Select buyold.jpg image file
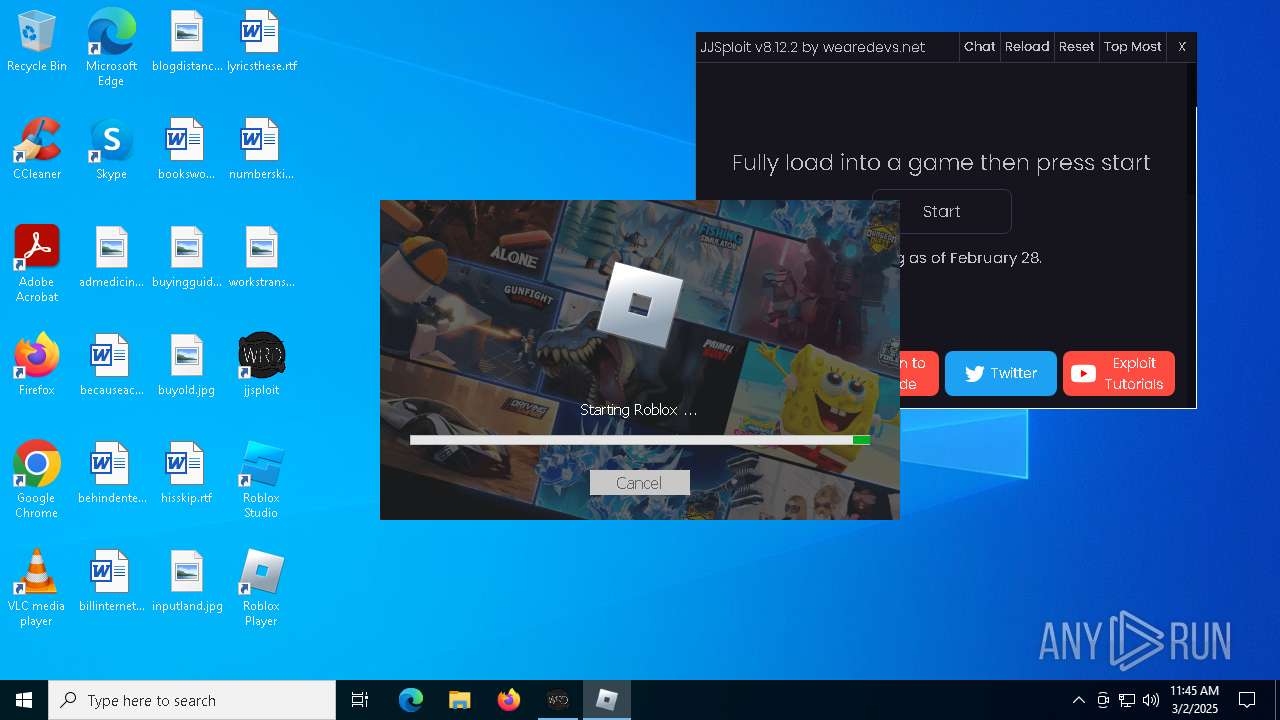Screen dimensions: 1280x720 pos(187,366)
